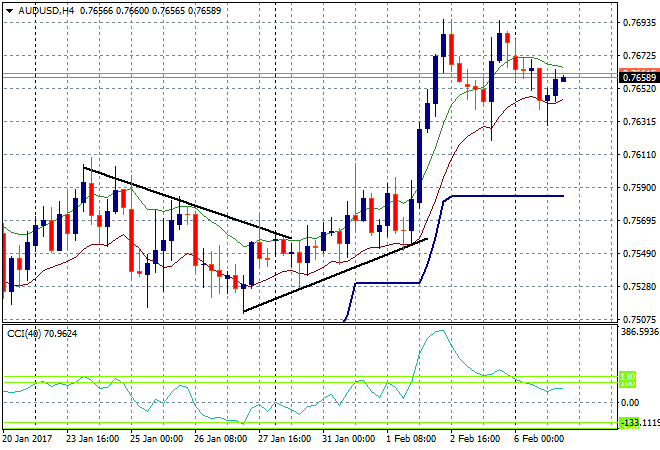Viewport: 660px width, 450px height.
Task: Click the 0.75900 price axis label
Action: pos(639,188)
